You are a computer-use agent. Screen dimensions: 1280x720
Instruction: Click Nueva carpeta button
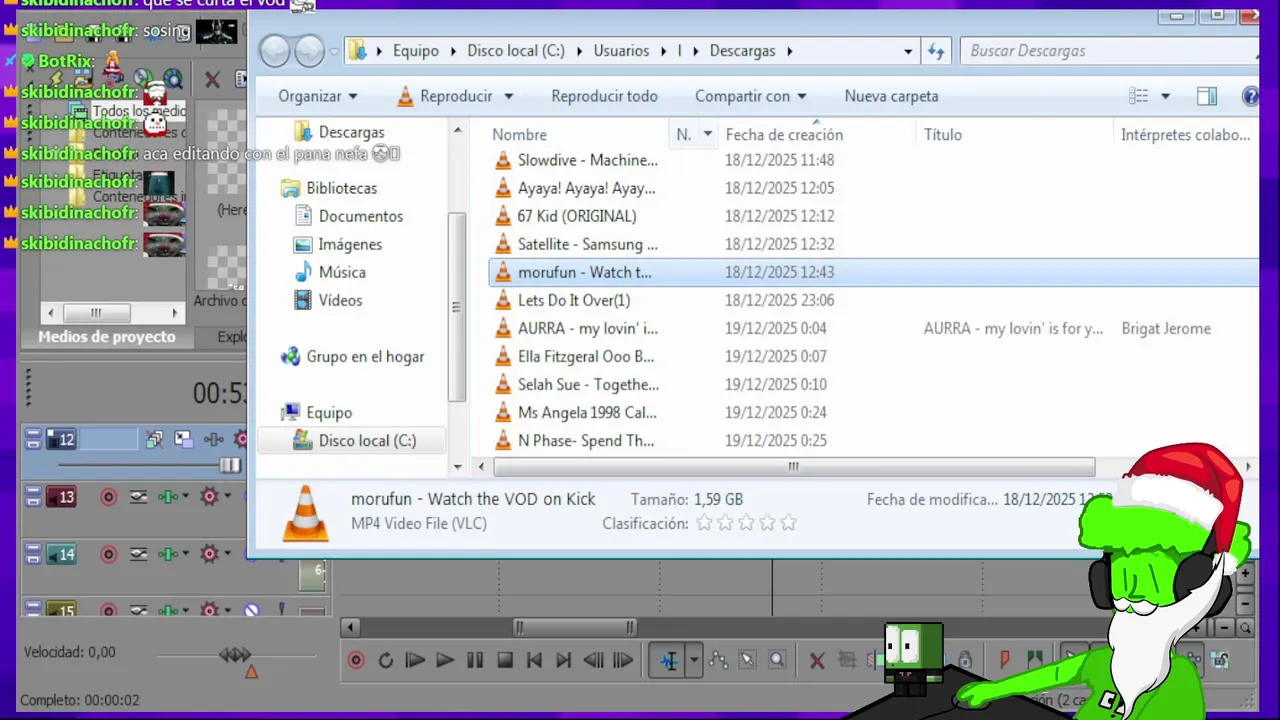point(891,96)
